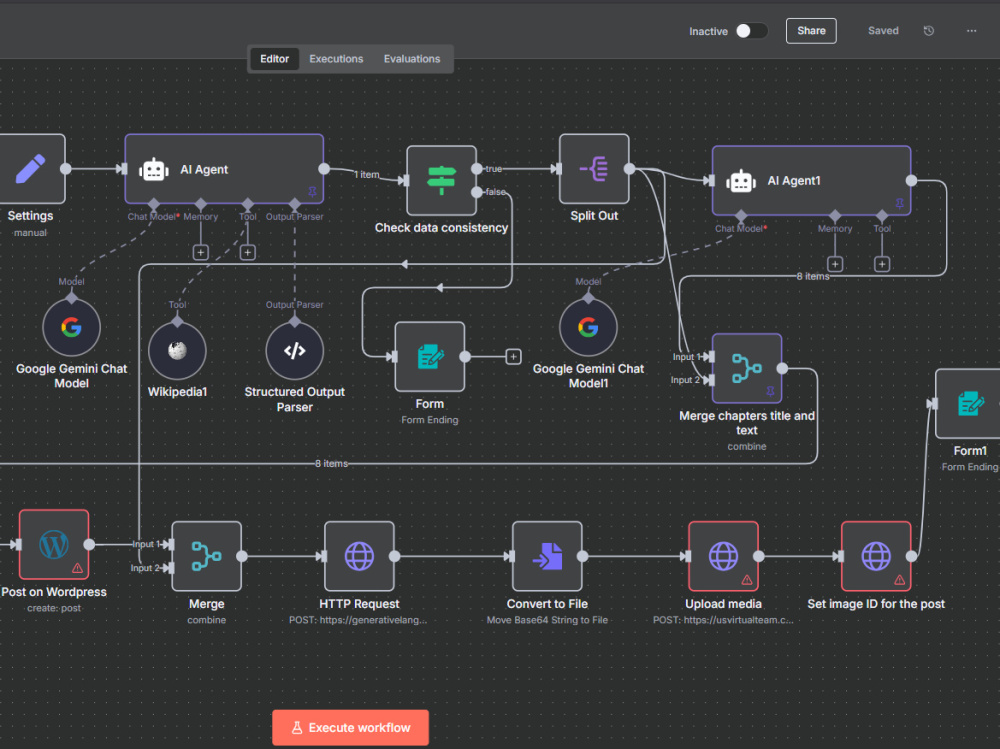Image resolution: width=1000 pixels, height=749 pixels.
Task: Select the Convert to File node
Action: 547,556
